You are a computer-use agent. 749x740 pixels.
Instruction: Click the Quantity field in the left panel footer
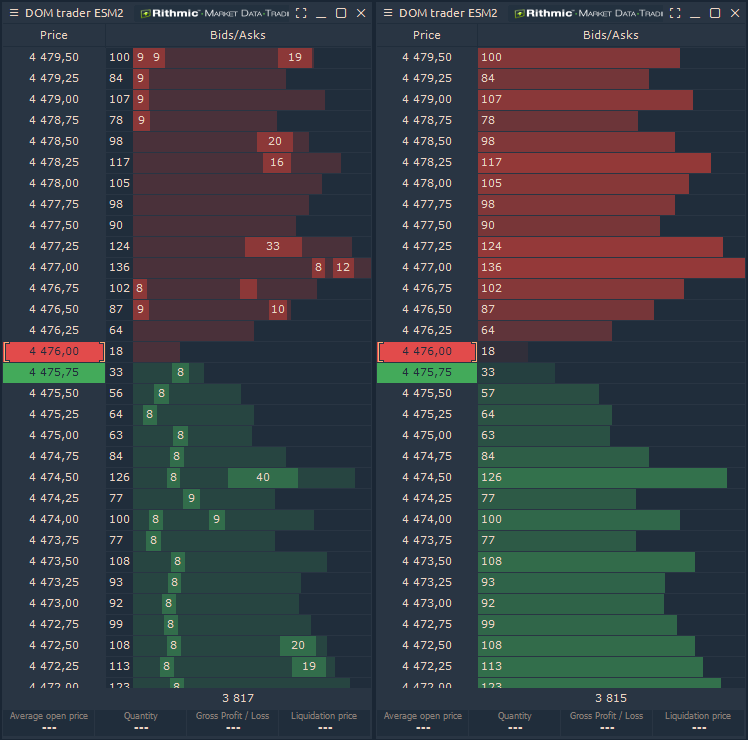(140, 722)
